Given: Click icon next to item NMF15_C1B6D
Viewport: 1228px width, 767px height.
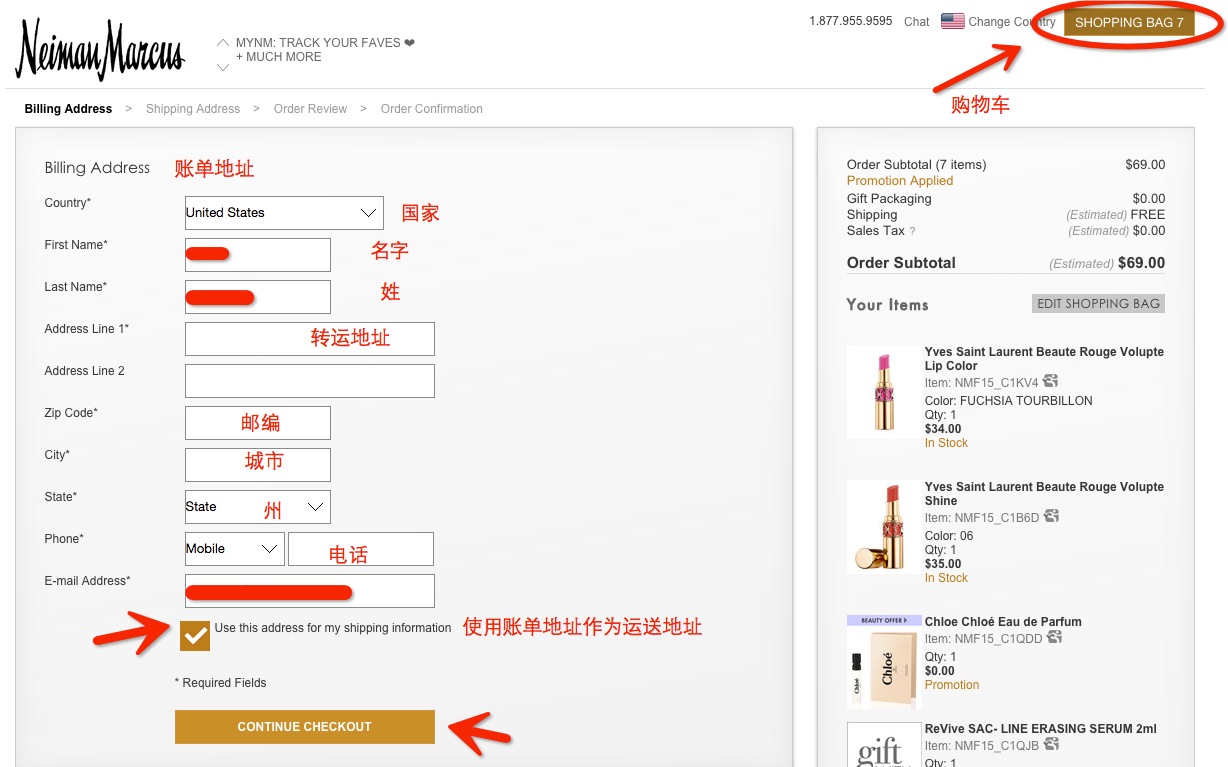Looking at the screenshot, I should pyautogui.click(x=1051, y=517).
